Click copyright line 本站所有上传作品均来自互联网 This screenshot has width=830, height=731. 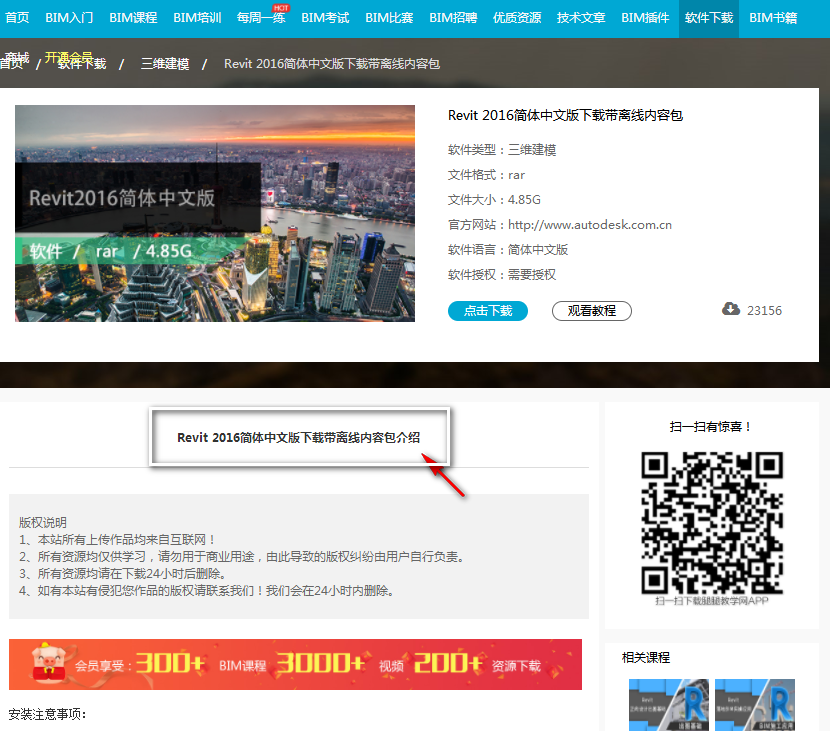116,539
